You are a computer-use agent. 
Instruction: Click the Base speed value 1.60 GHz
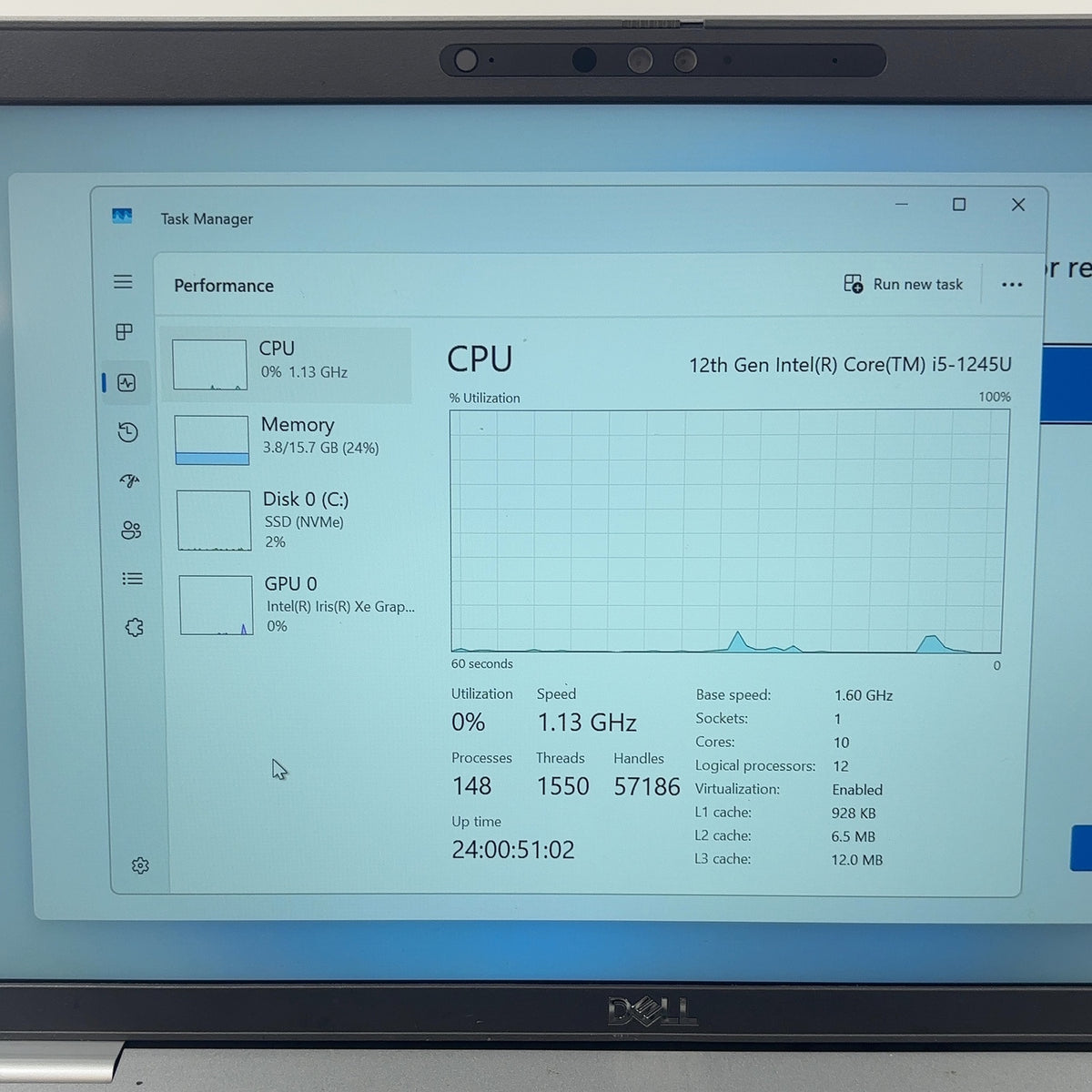point(864,695)
